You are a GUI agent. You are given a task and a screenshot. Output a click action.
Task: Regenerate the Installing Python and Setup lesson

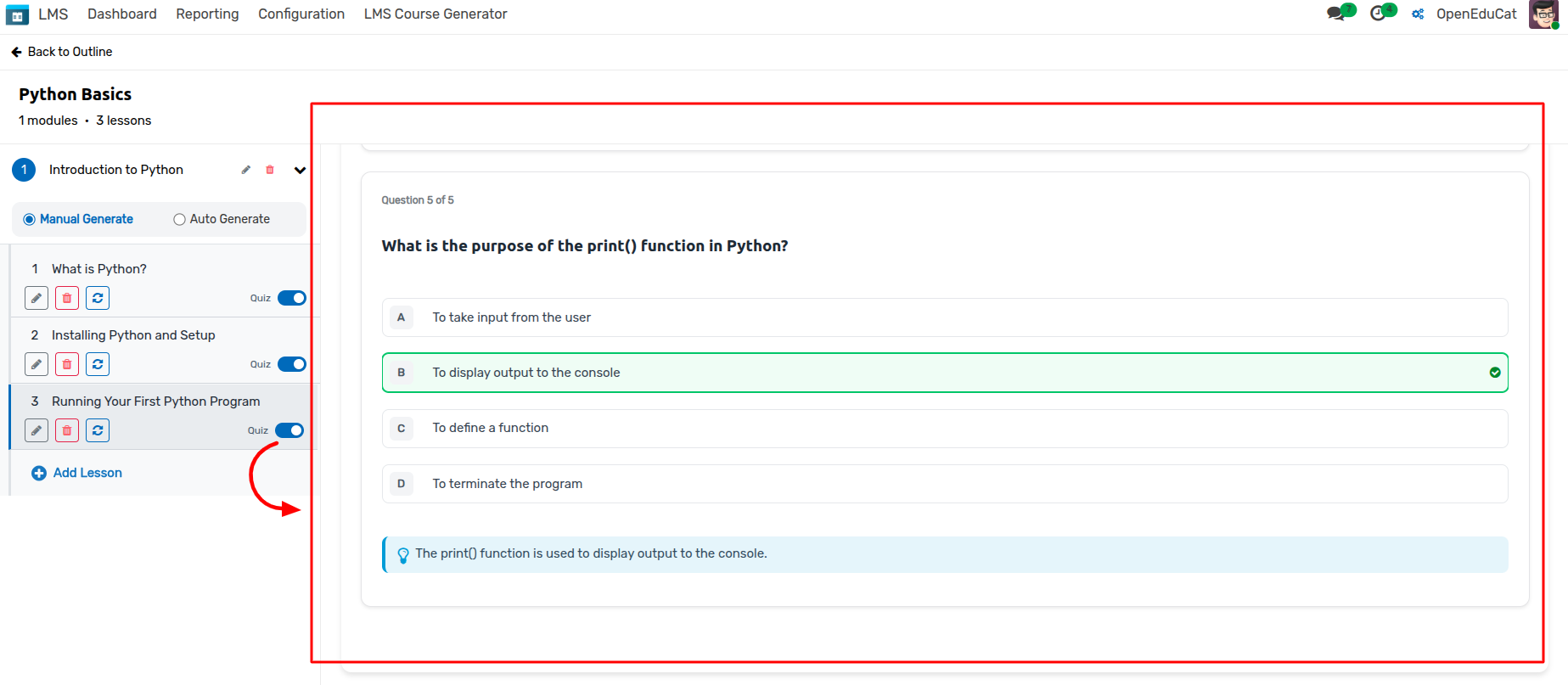(98, 364)
